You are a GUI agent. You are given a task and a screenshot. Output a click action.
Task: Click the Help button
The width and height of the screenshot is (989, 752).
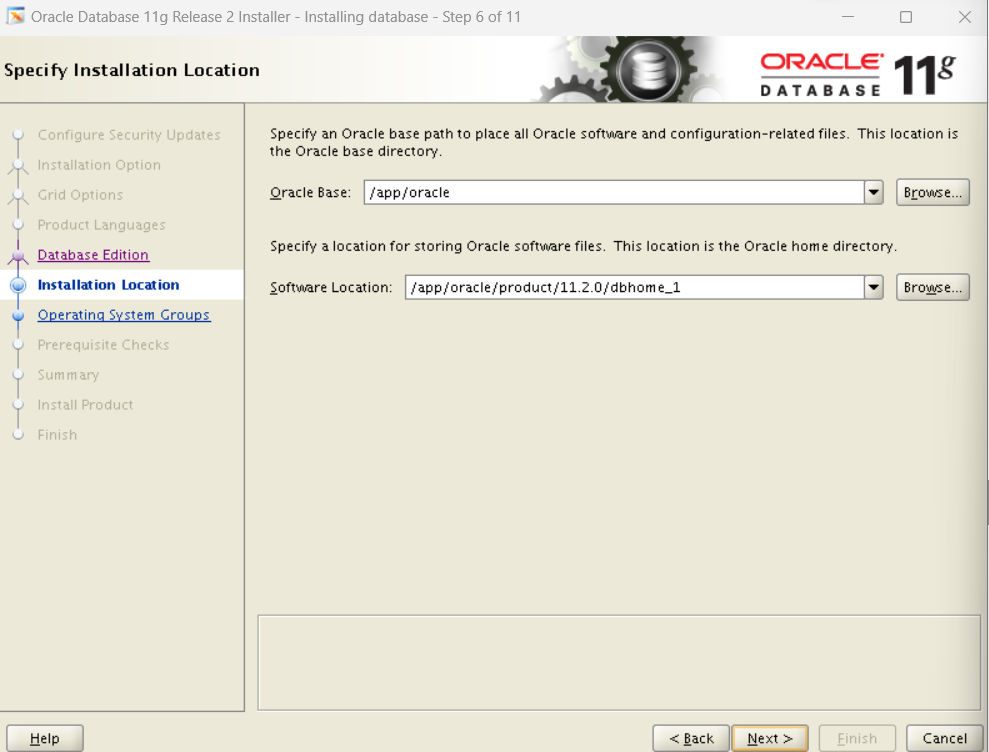point(45,738)
